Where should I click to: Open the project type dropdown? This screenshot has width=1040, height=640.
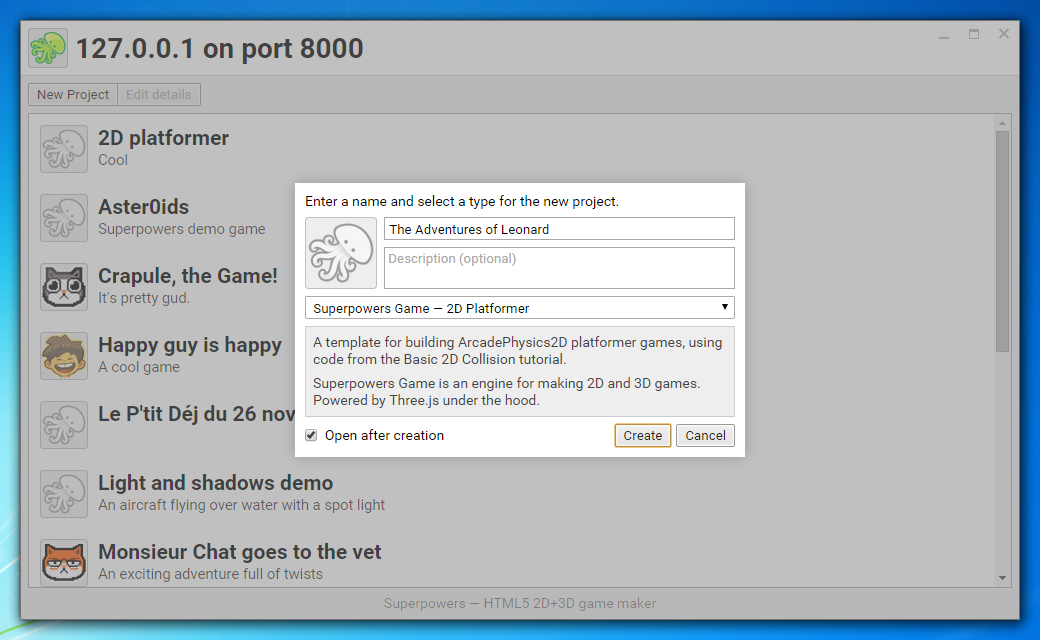(520, 308)
